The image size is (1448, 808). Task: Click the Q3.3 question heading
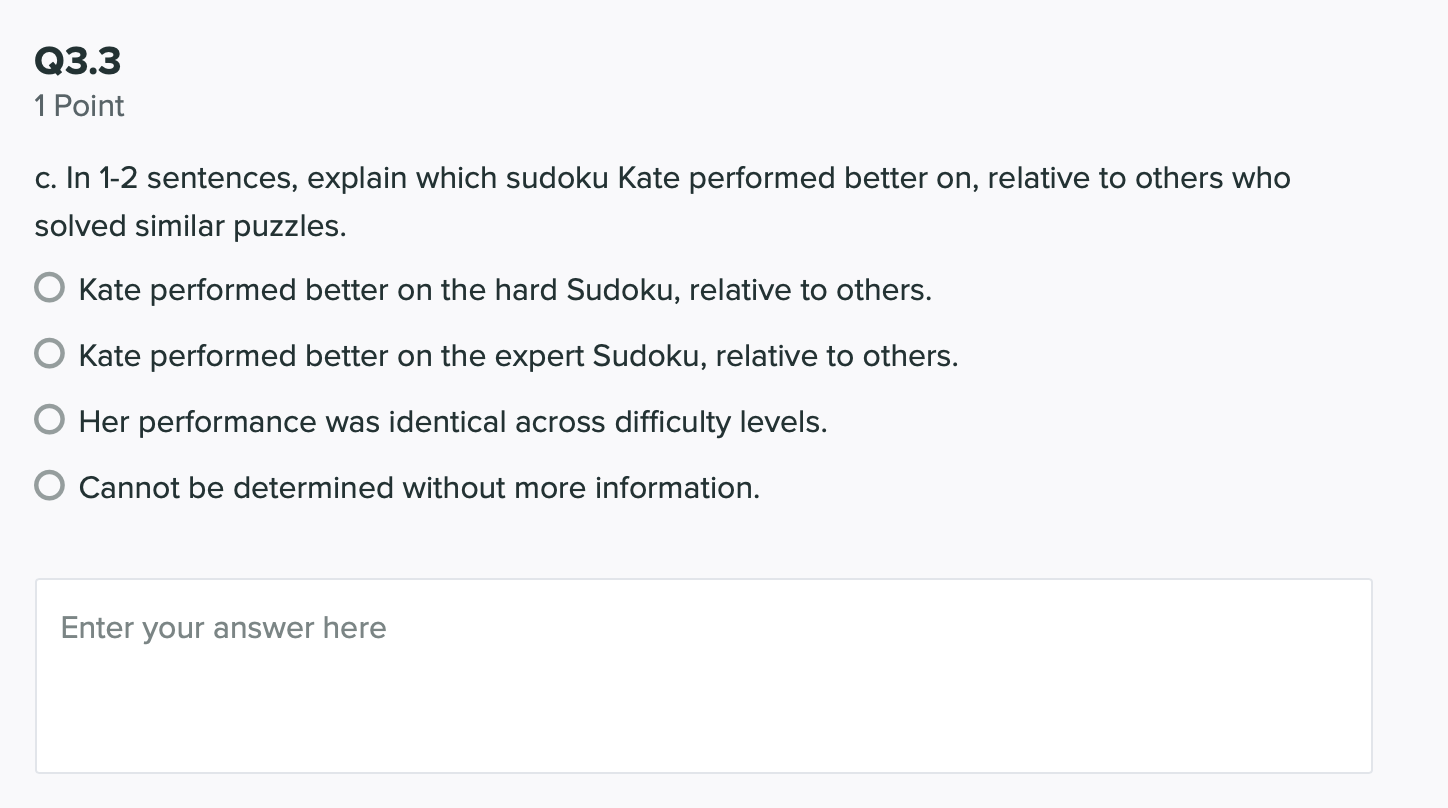coord(78,62)
